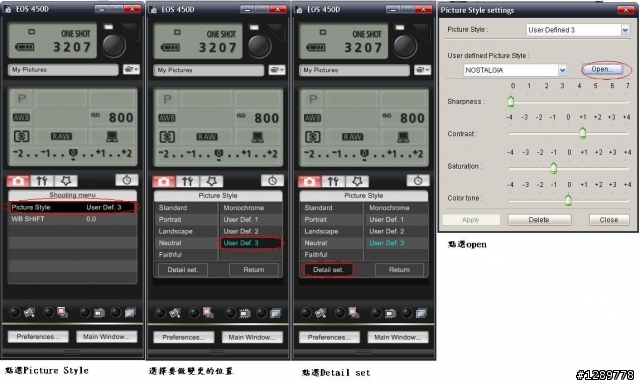Click exposure compensation scale in Shooting menu window

click(72, 154)
